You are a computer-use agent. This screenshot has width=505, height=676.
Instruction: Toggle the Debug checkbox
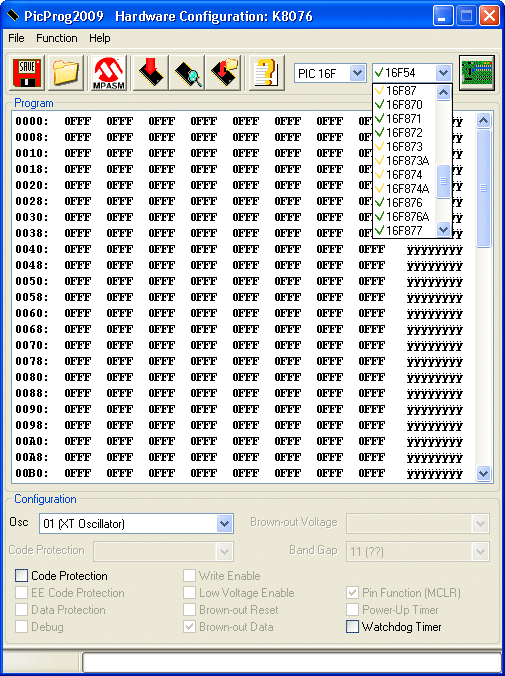(x=21, y=626)
